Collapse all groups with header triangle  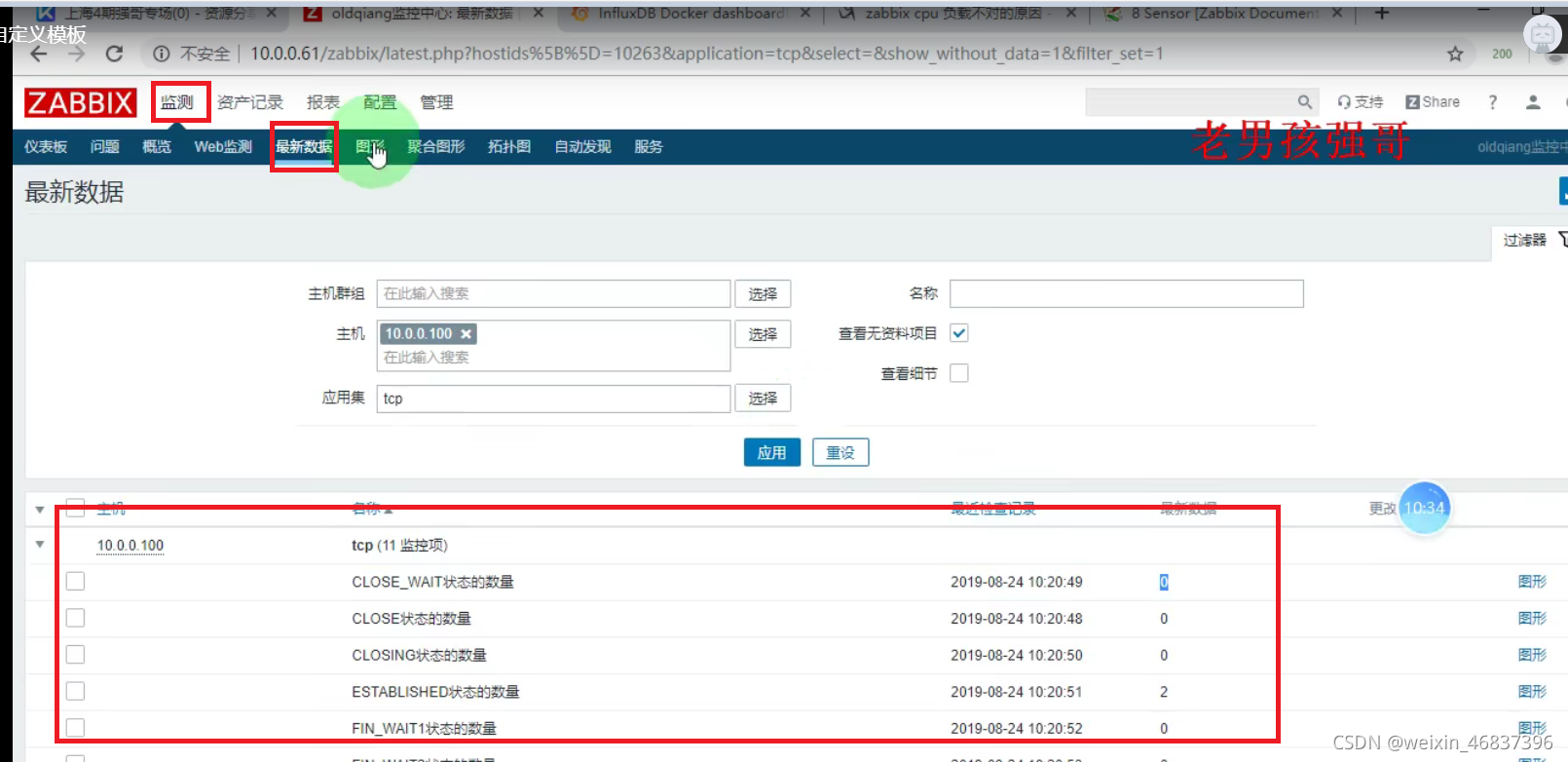pos(39,509)
